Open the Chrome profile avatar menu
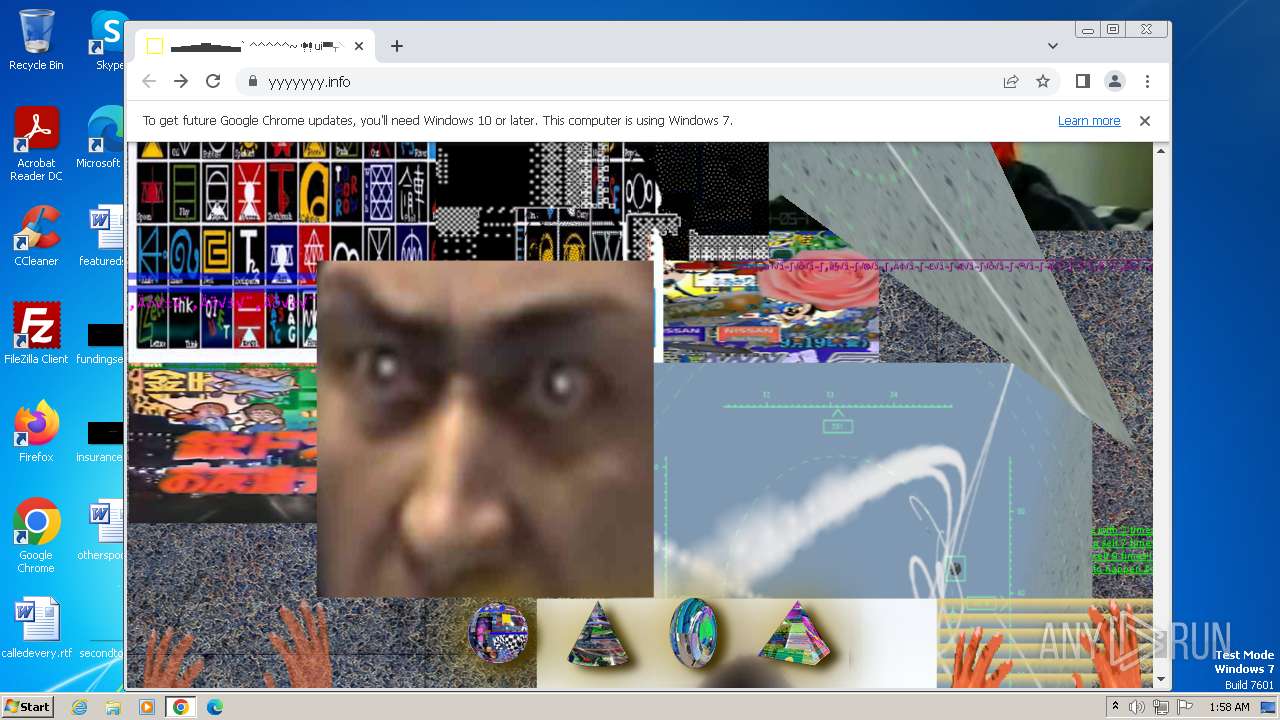This screenshot has width=1280, height=720. click(x=1114, y=81)
